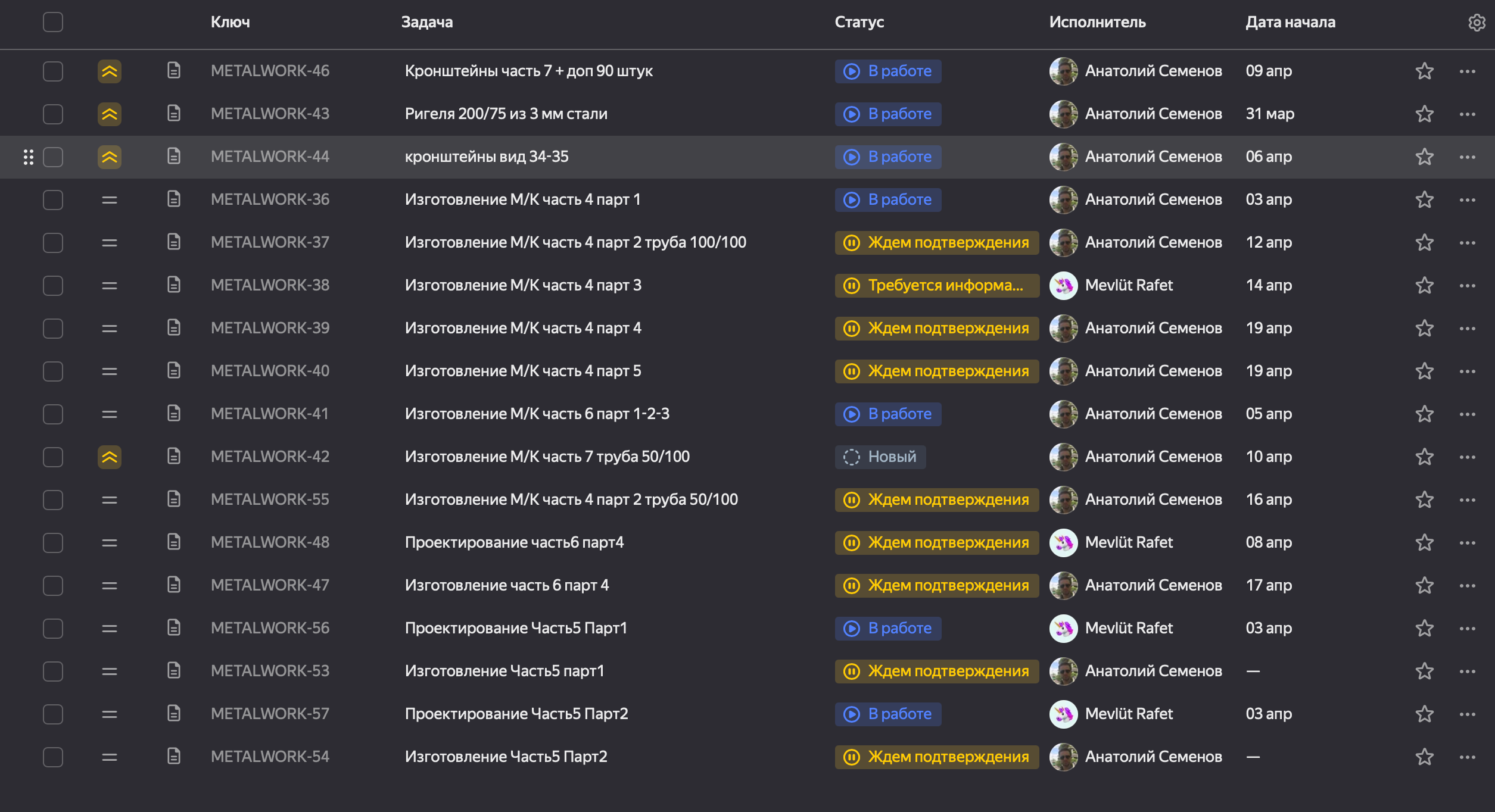Click task type icon for METALWORK-38
This screenshot has height=812, width=1495.
(x=174, y=285)
